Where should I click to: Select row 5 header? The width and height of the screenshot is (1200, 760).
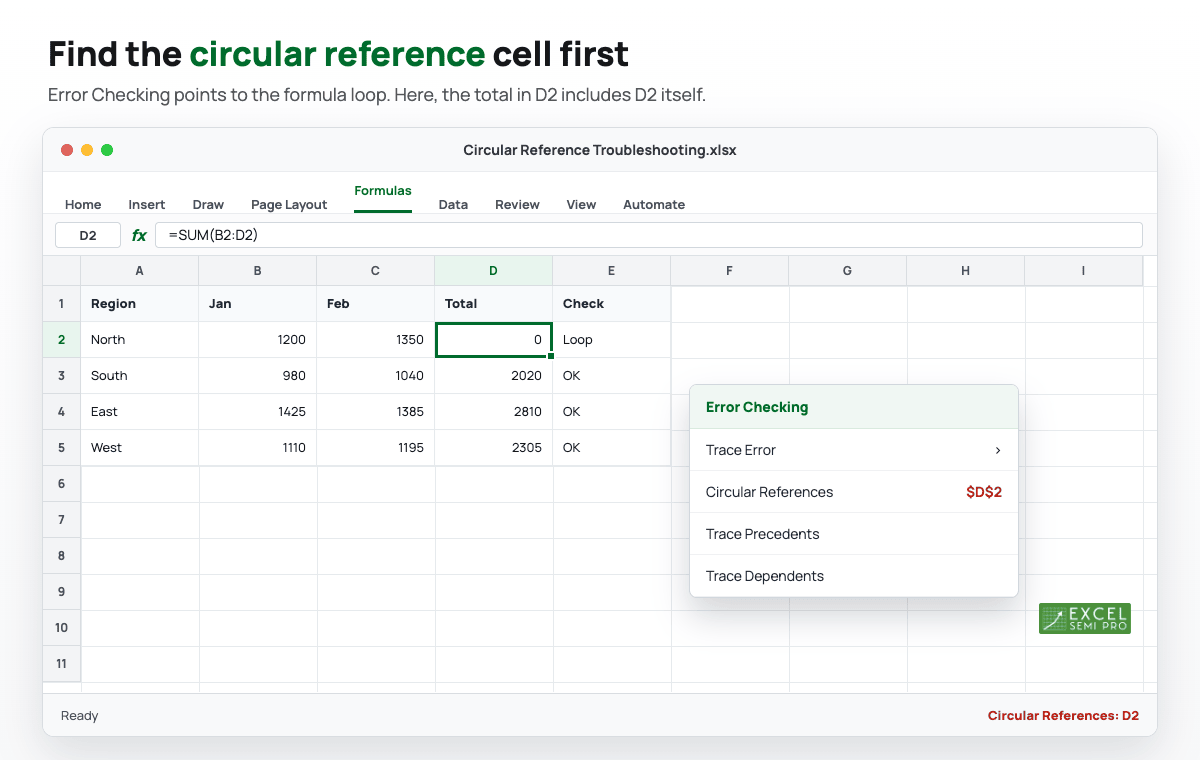click(x=61, y=447)
